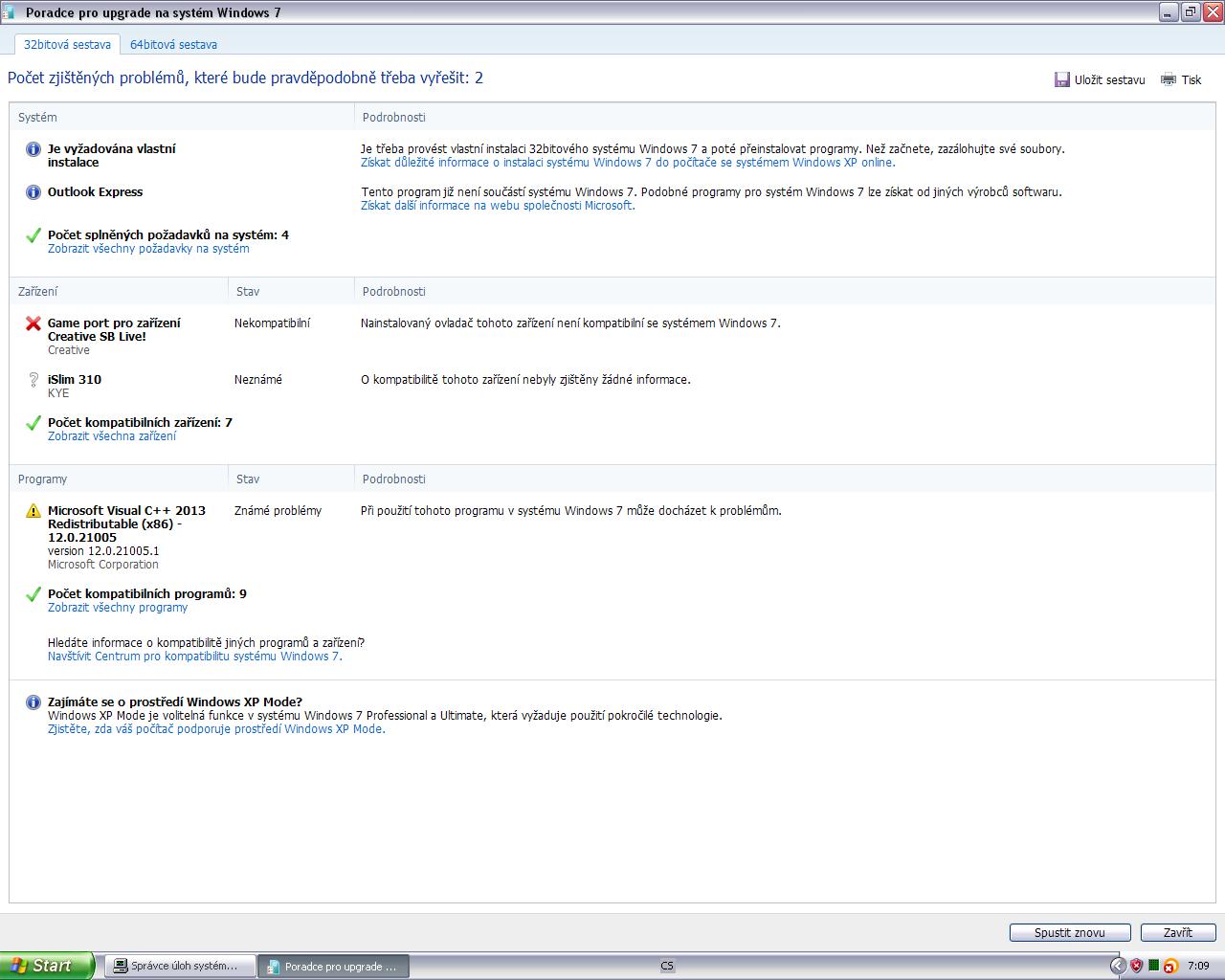The image size is (1225, 980).
Task: Click the red X icon for Game port device
Action: click(x=33, y=323)
